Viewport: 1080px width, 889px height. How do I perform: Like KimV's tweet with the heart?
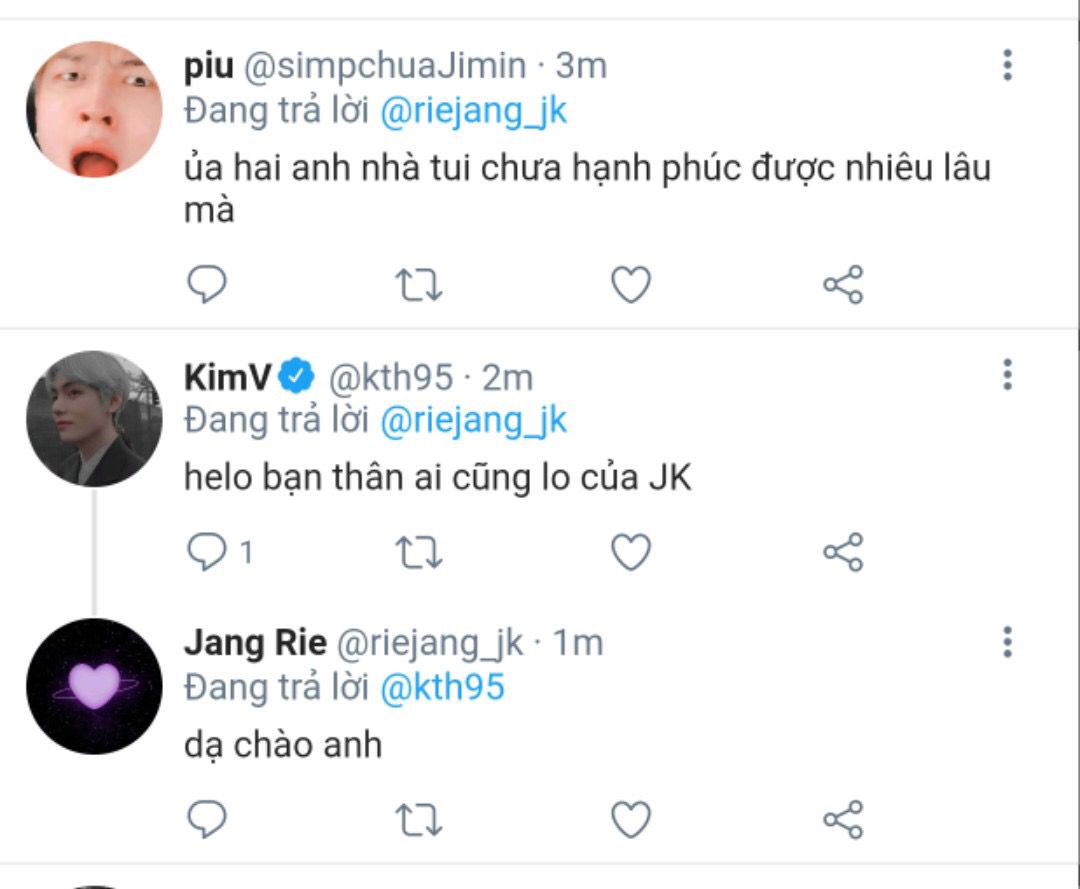tap(631, 552)
